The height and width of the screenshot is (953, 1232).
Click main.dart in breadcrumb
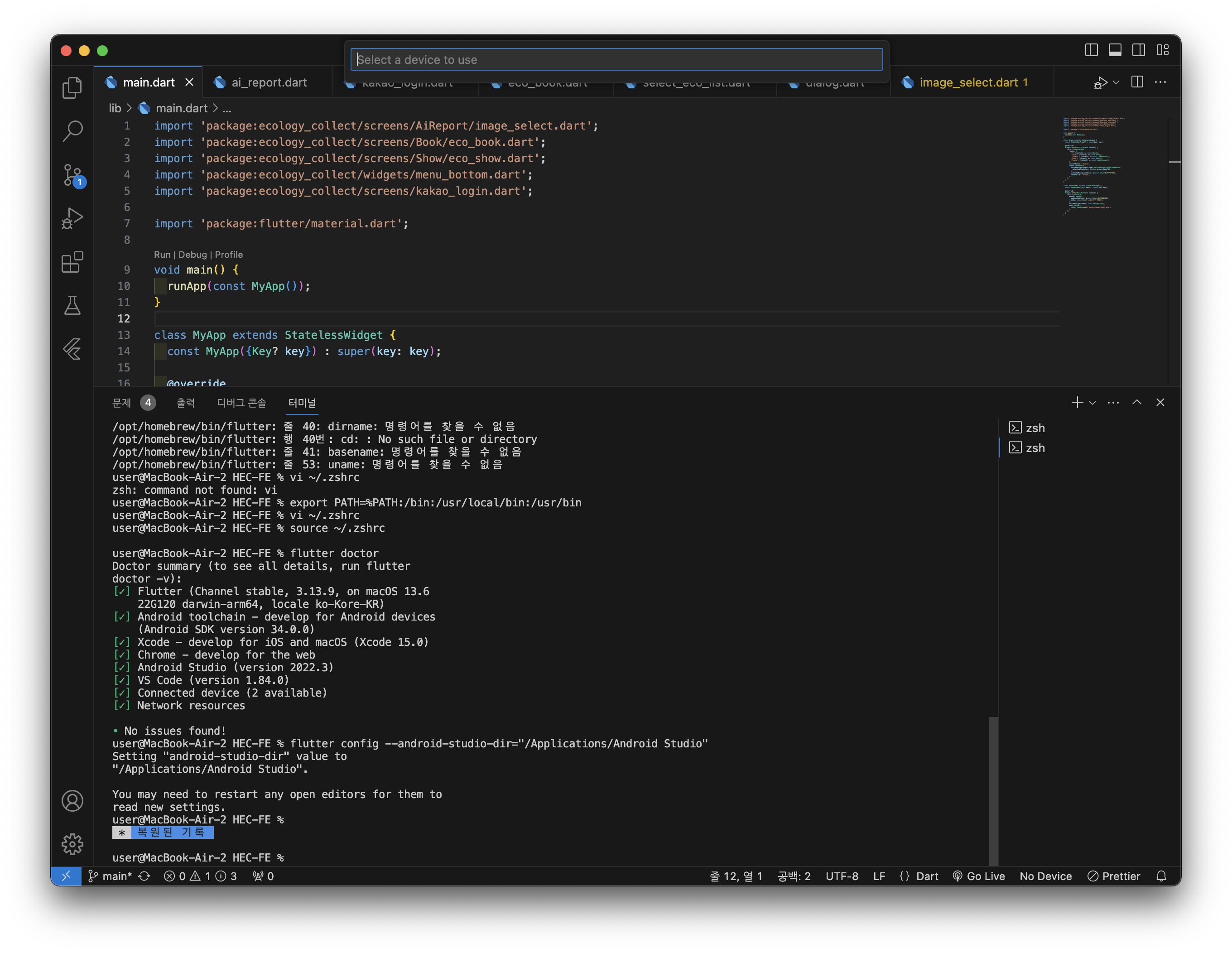point(181,108)
